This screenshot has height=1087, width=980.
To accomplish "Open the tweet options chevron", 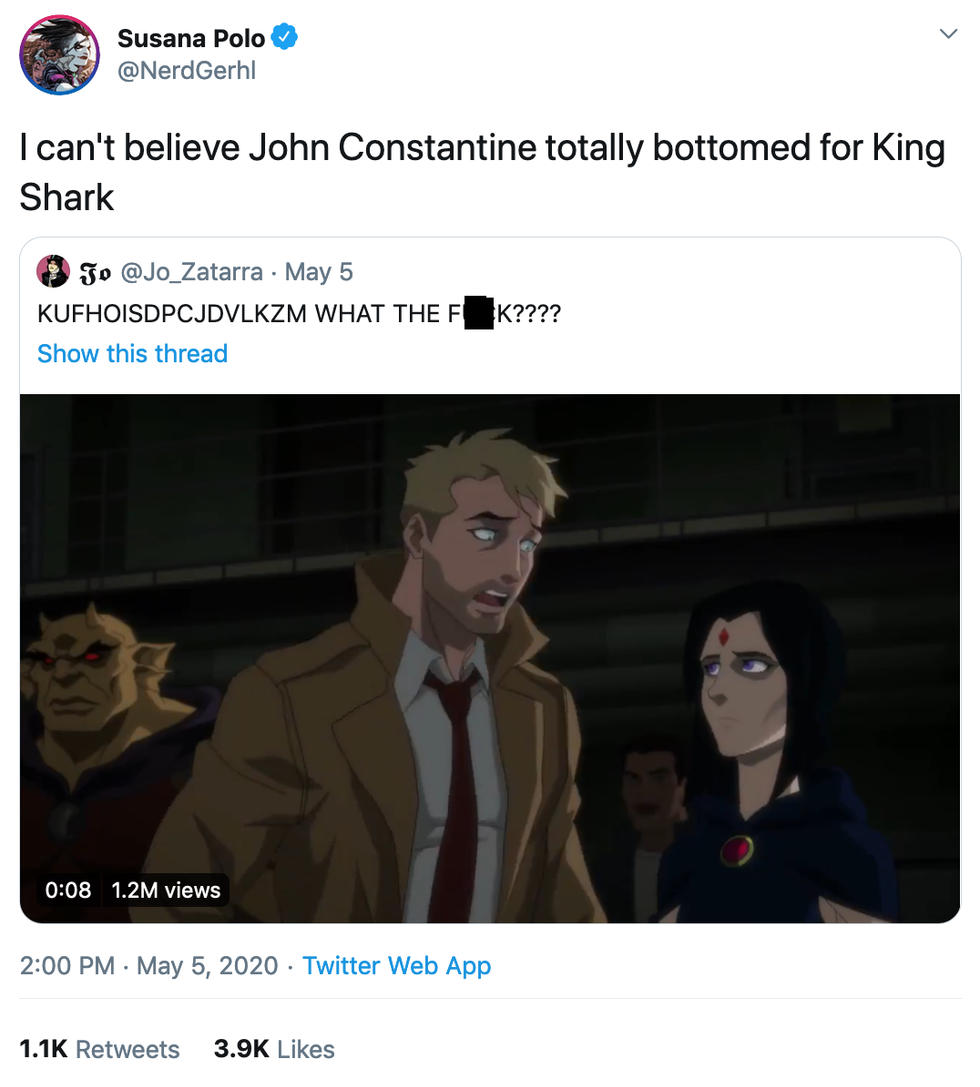I will [947, 35].
